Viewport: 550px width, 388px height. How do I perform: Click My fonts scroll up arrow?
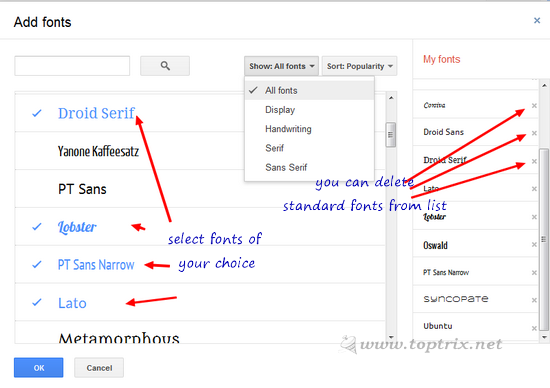pos(544,85)
